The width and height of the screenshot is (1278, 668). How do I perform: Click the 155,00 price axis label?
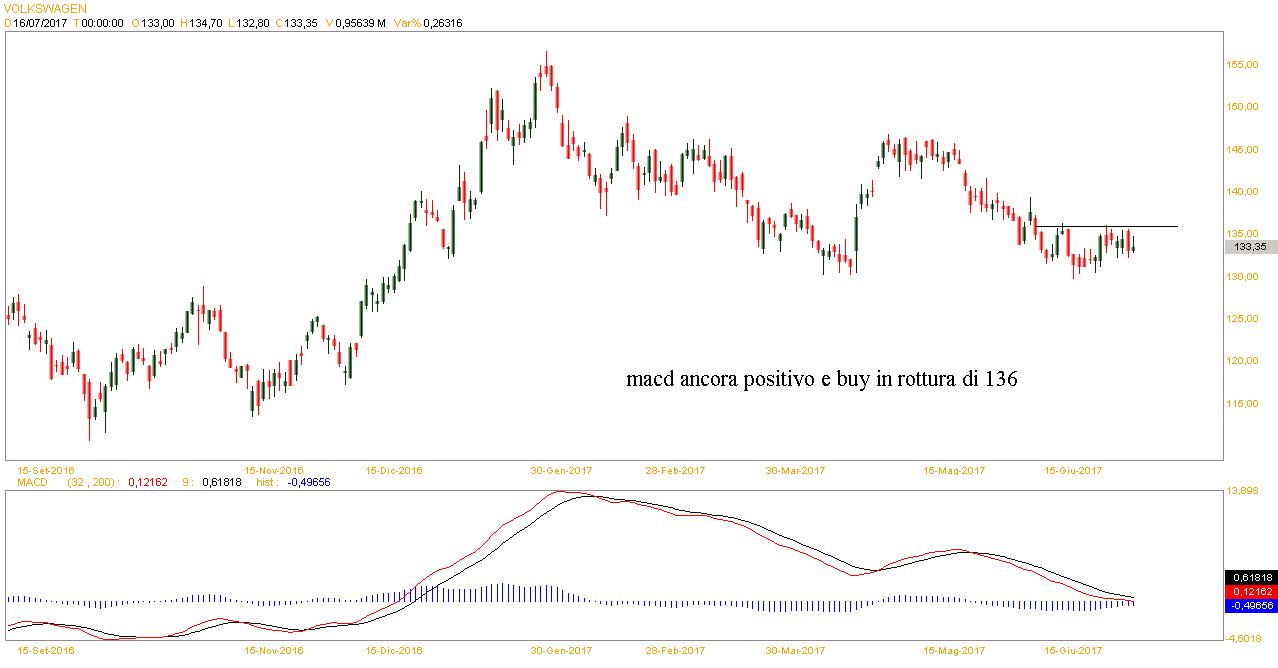coord(1244,65)
